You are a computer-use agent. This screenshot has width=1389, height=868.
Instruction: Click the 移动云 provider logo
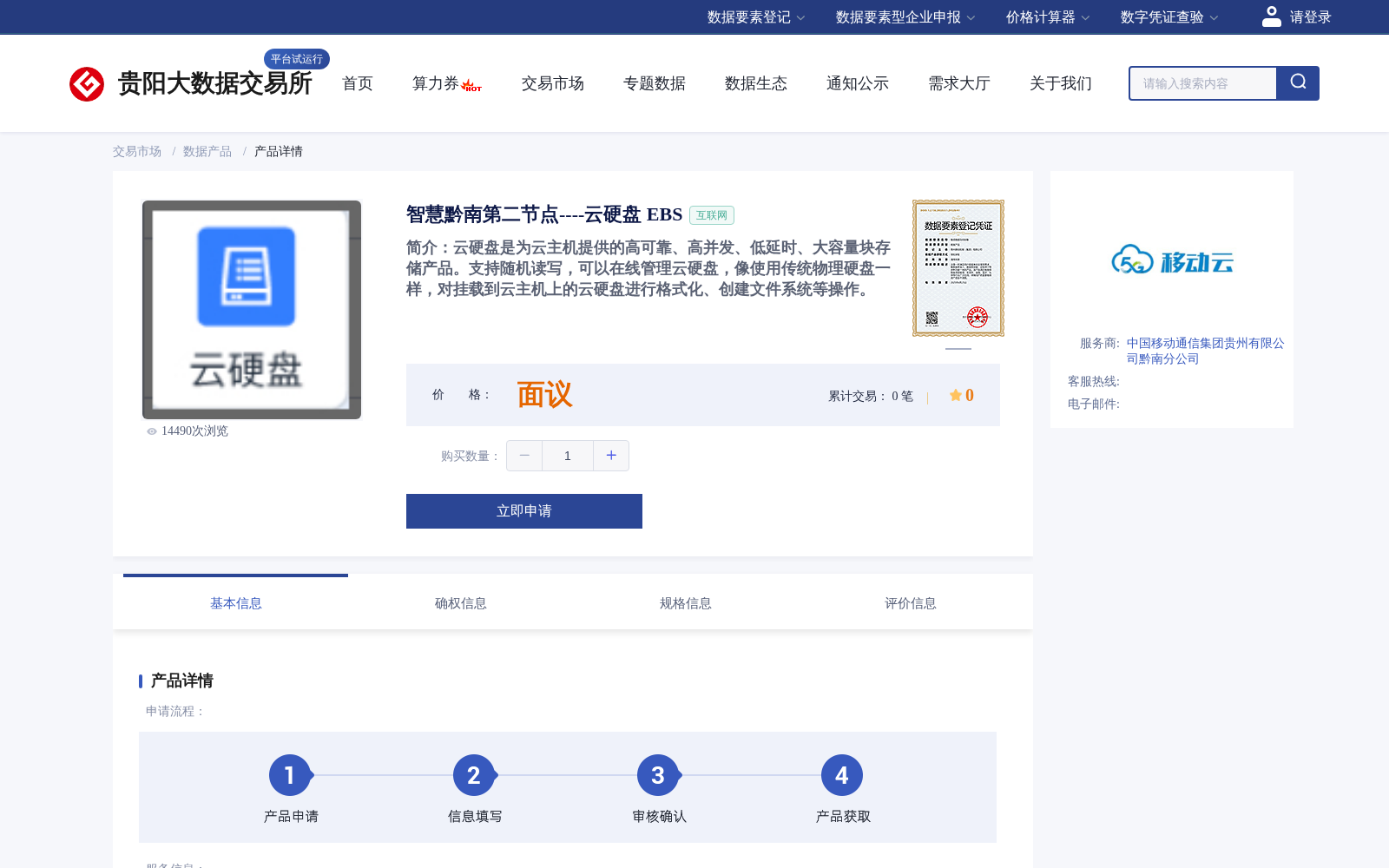(1172, 260)
